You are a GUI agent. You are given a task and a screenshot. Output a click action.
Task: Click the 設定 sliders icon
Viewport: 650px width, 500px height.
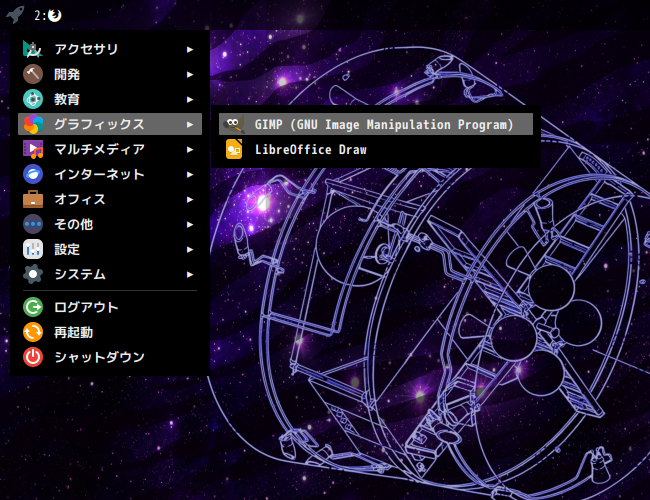(x=33, y=249)
